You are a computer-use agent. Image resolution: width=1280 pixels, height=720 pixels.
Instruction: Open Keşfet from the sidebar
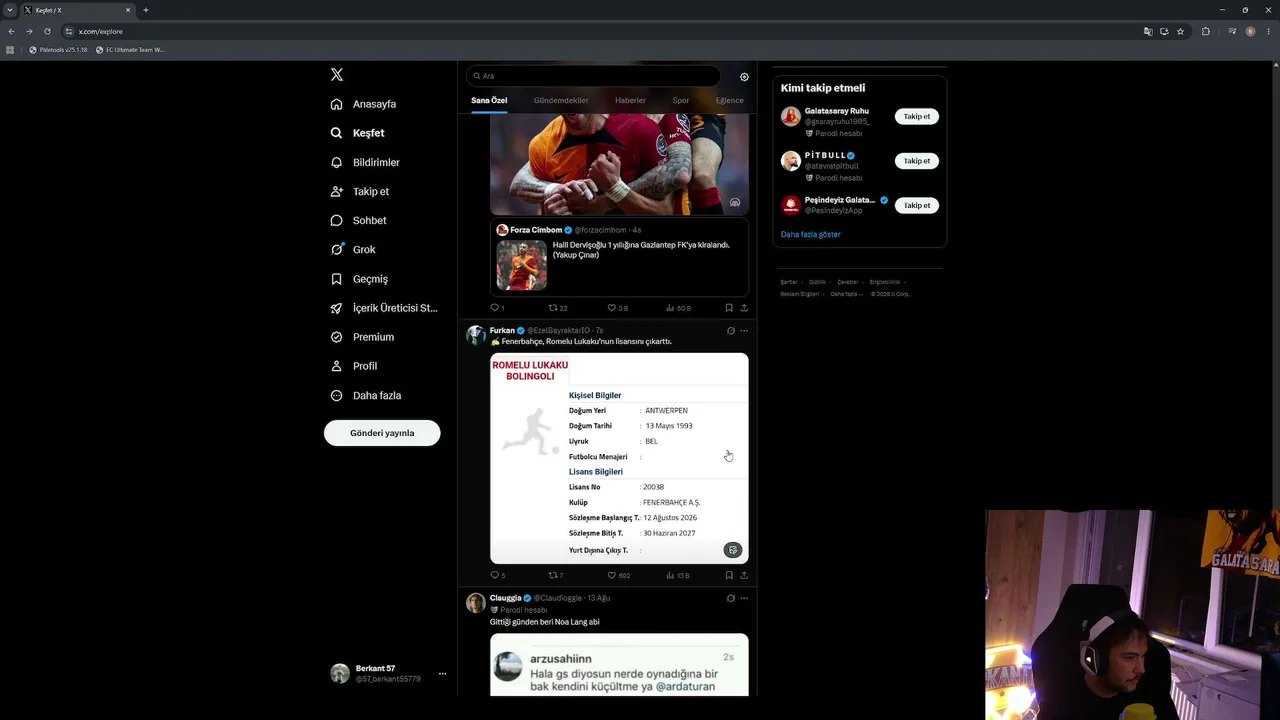(358, 133)
